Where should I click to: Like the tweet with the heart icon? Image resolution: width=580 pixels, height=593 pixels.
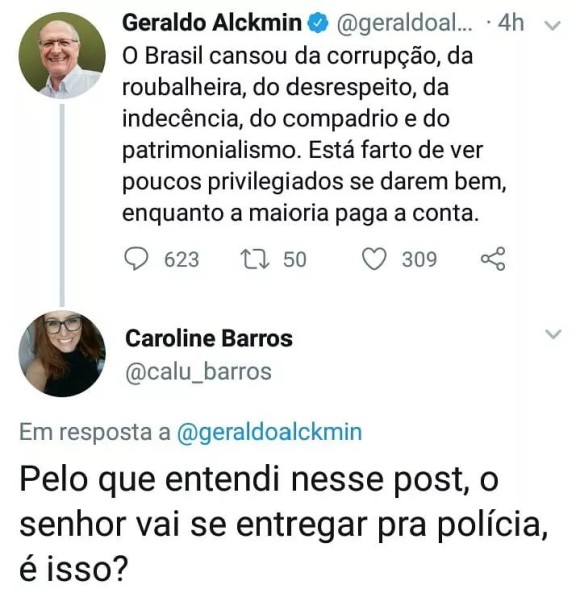374,259
